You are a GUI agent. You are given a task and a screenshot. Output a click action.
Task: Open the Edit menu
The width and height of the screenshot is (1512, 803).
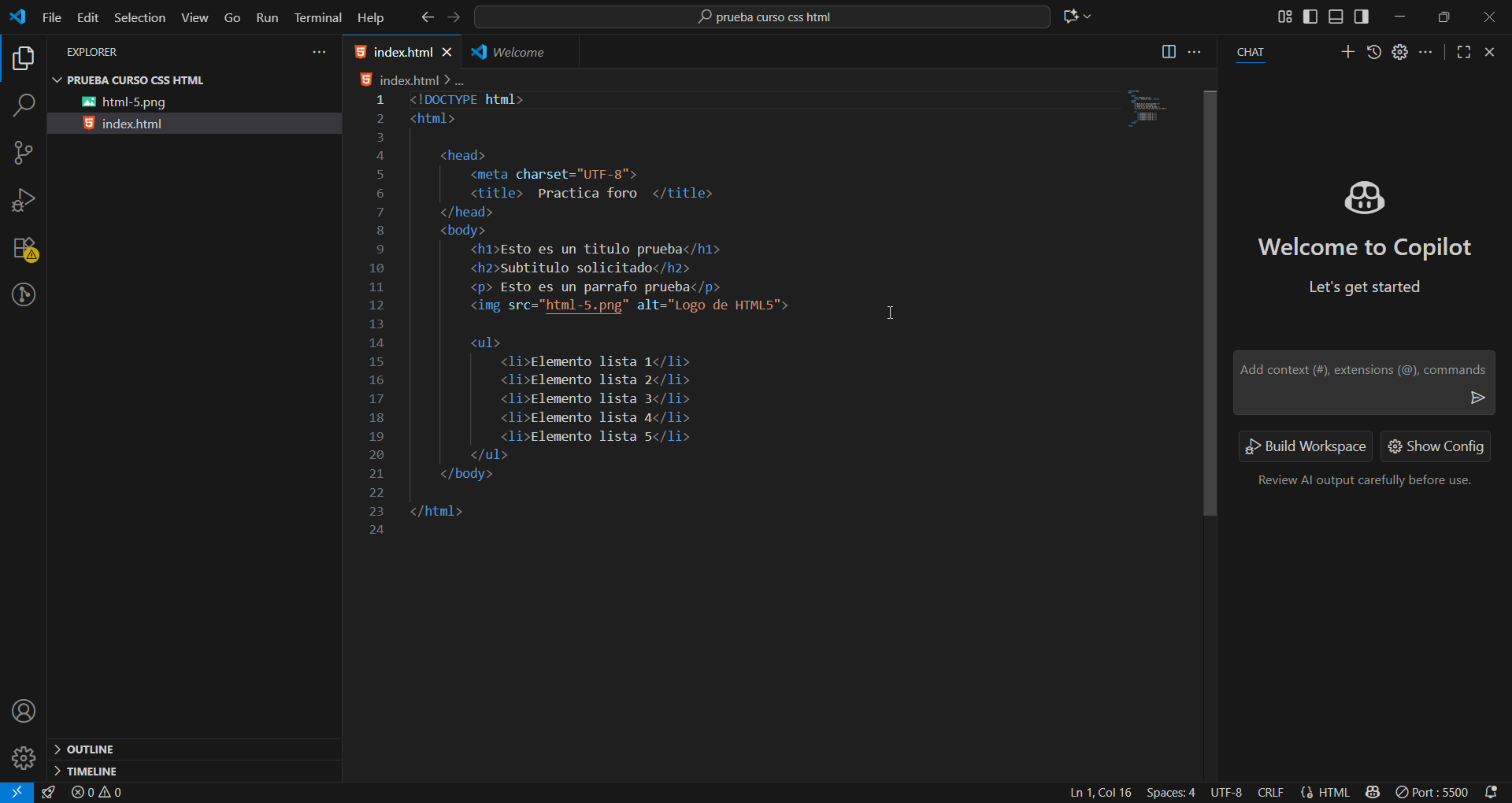coord(87,17)
